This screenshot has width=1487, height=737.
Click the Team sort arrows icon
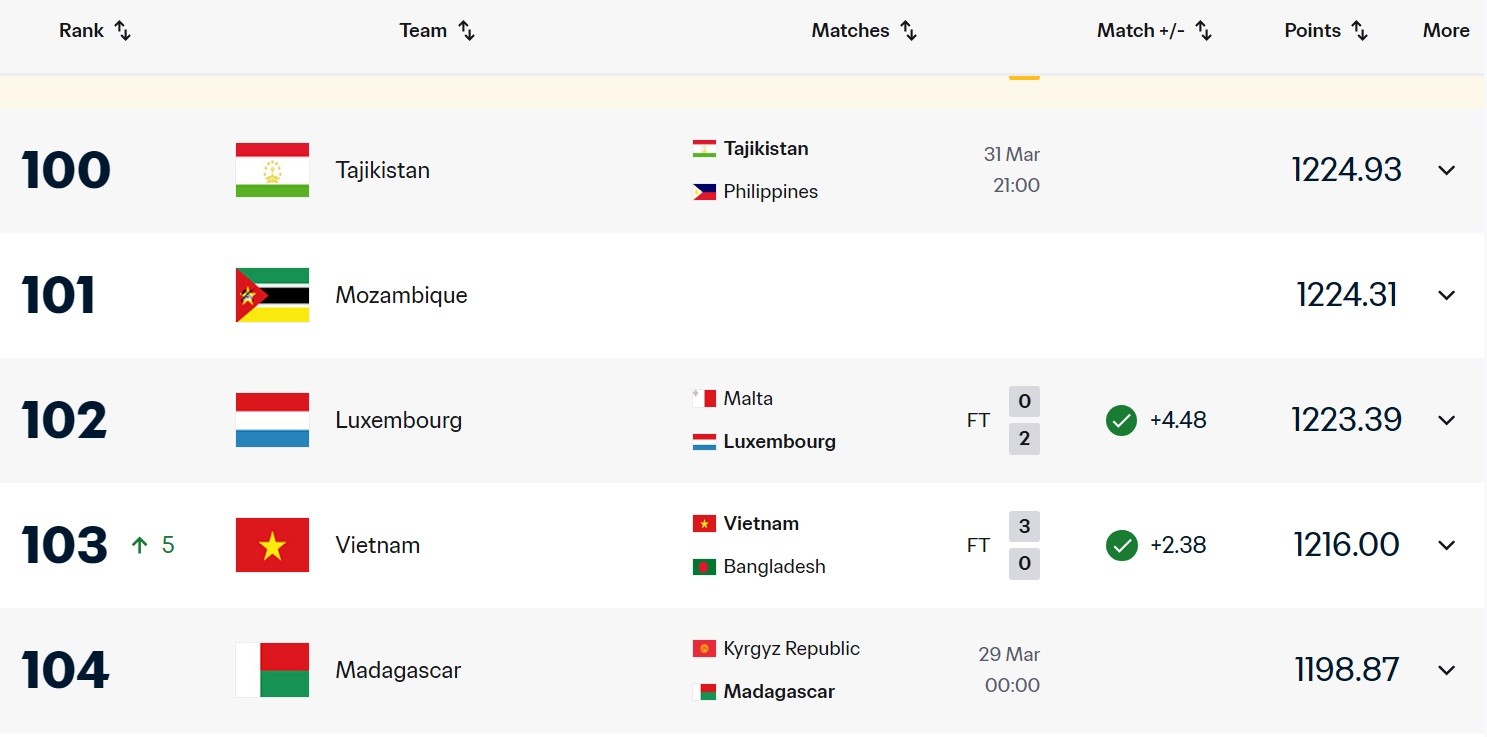466,31
